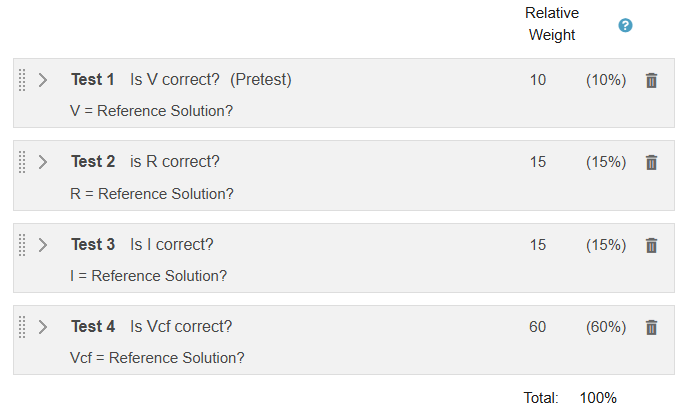Viewport: 685px width, 414px height.
Task: Expand Test 4 details chevron
Action: [43, 327]
